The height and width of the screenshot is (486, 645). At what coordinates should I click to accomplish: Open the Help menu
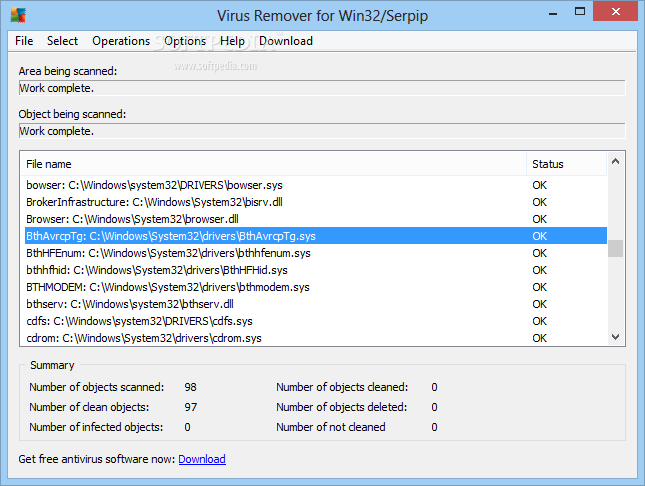tap(232, 41)
